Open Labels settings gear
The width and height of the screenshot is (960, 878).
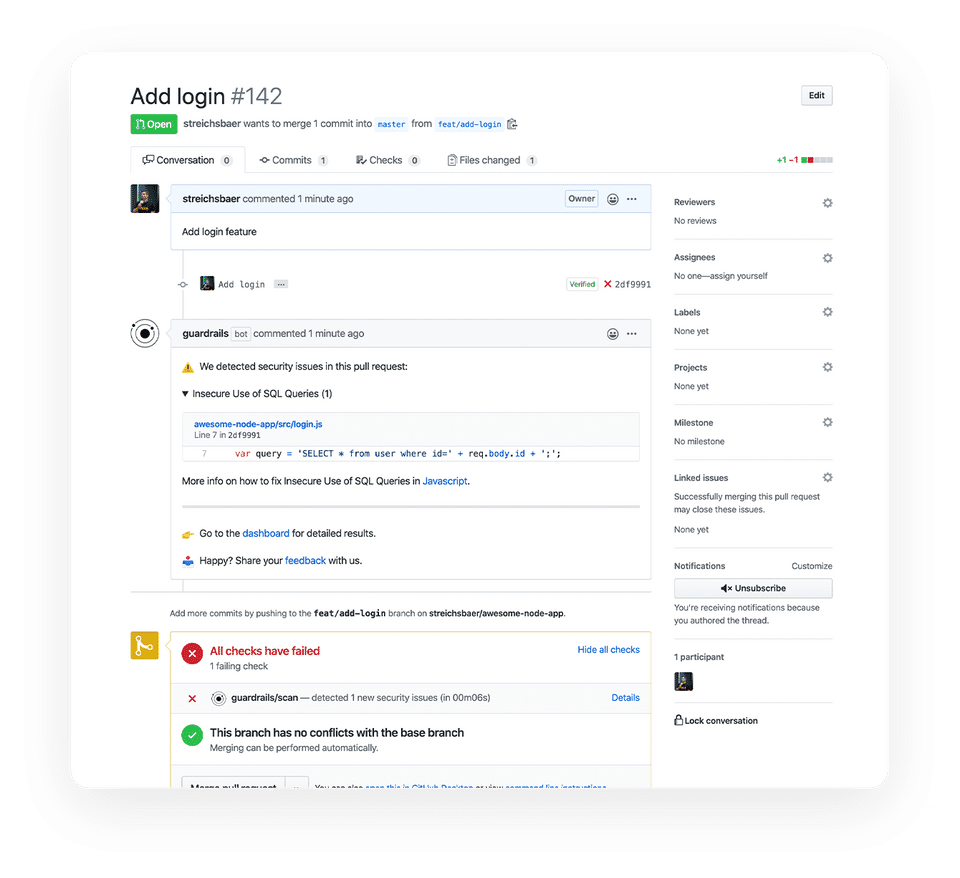(827, 312)
